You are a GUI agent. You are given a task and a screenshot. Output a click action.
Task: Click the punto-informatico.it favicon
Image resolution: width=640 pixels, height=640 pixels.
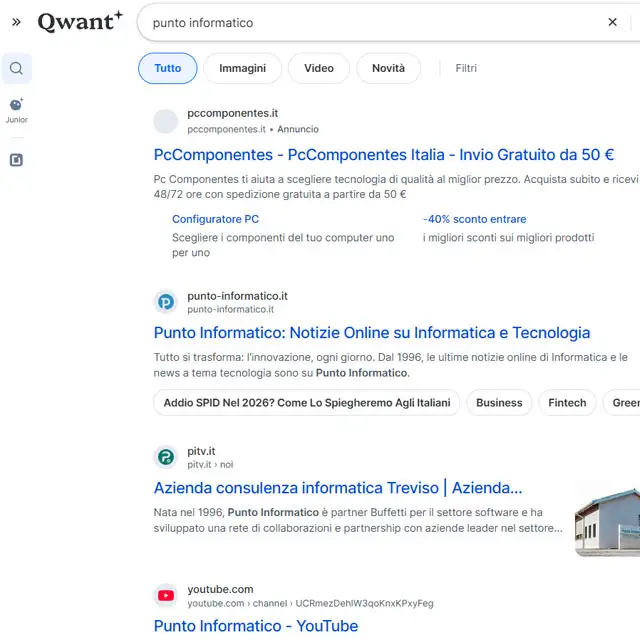click(x=166, y=302)
